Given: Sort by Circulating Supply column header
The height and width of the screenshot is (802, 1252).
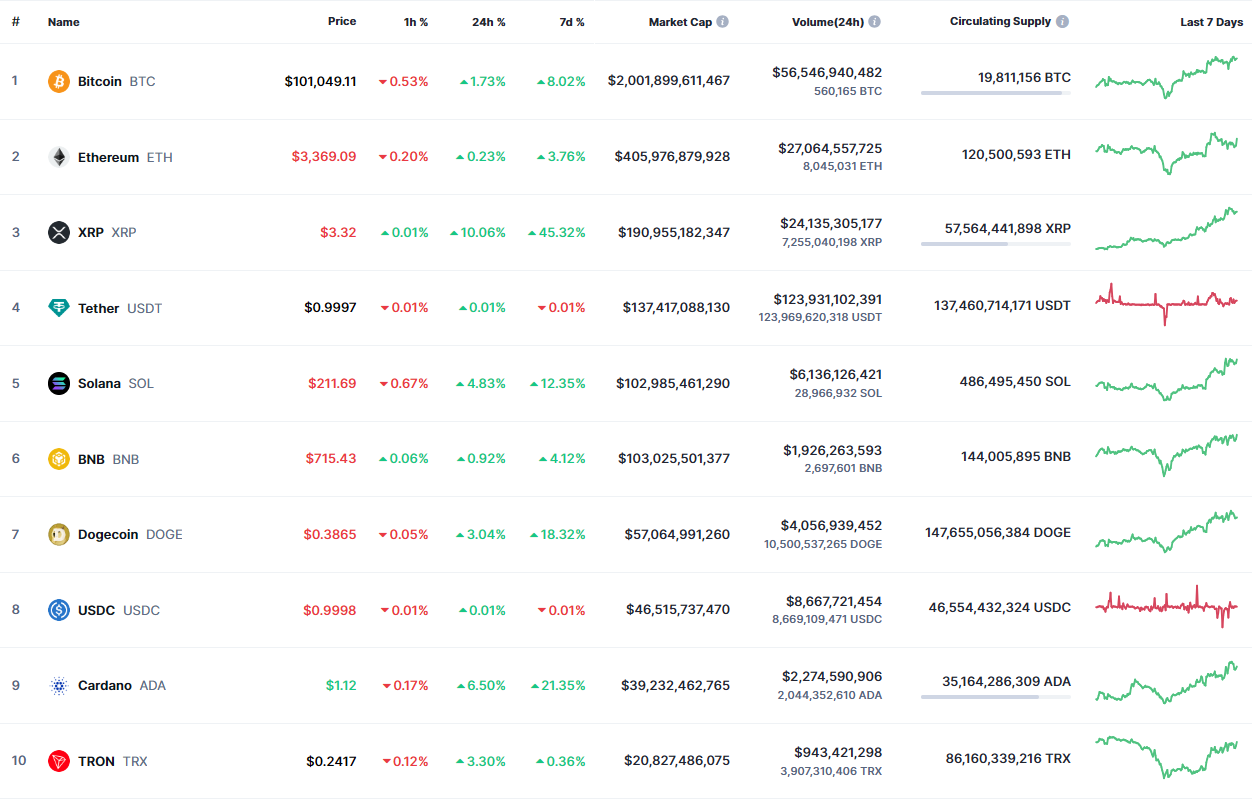Looking at the screenshot, I should [x=1000, y=21].
